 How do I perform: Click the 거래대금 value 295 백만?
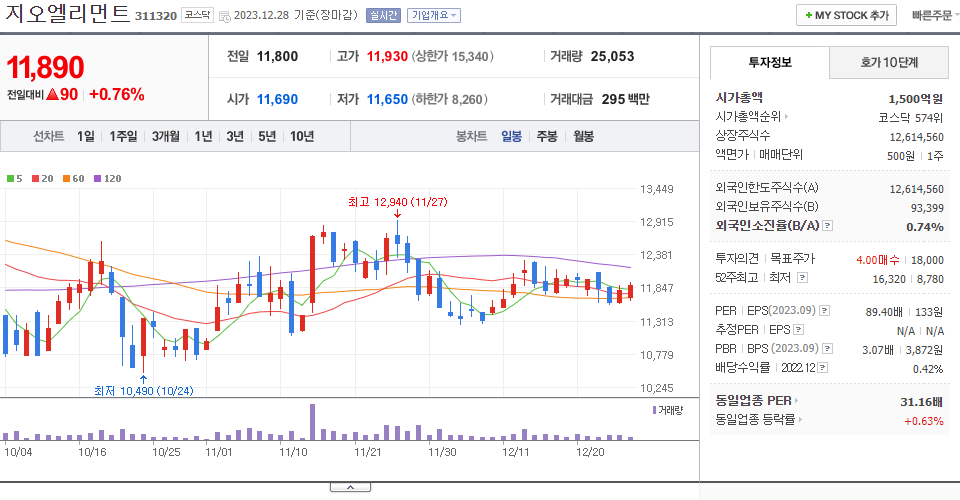625,99
